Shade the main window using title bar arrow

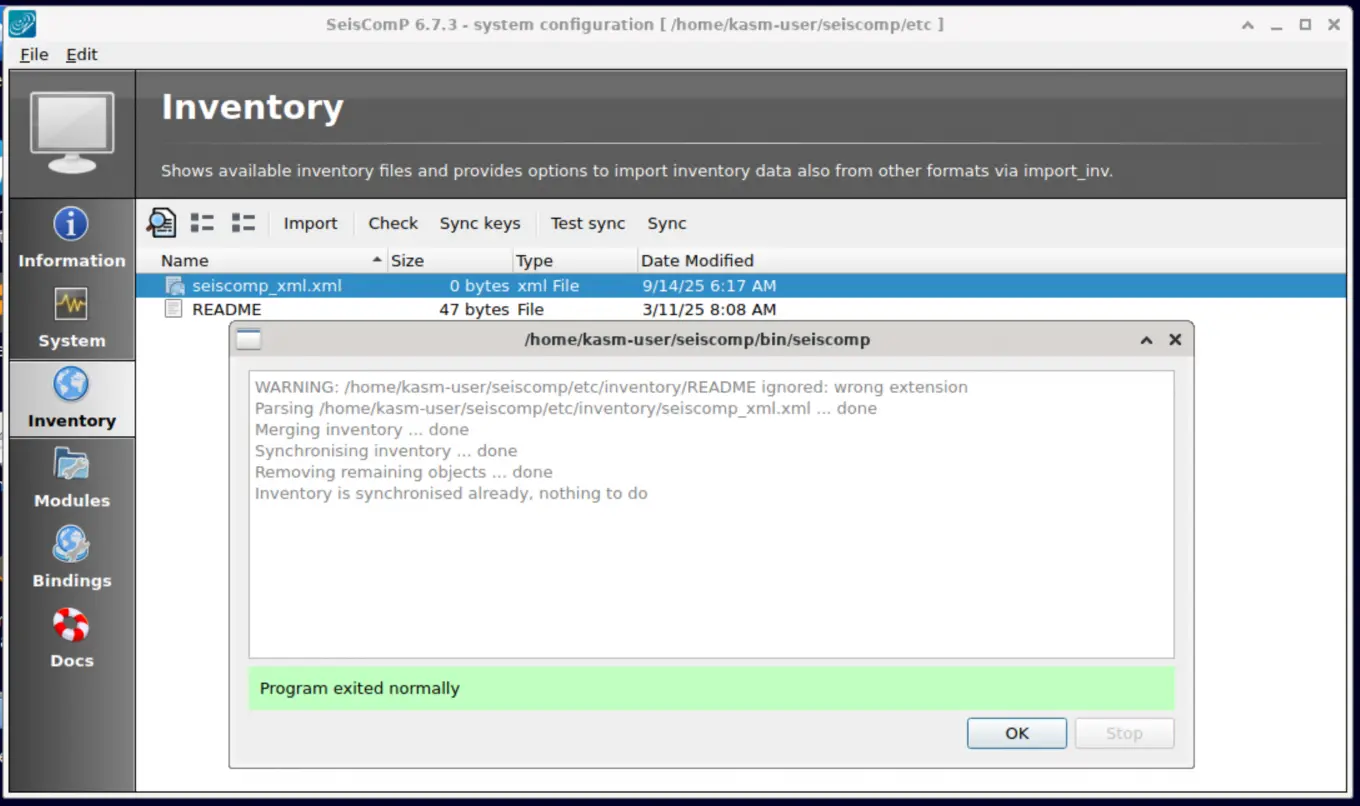click(1248, 25)
